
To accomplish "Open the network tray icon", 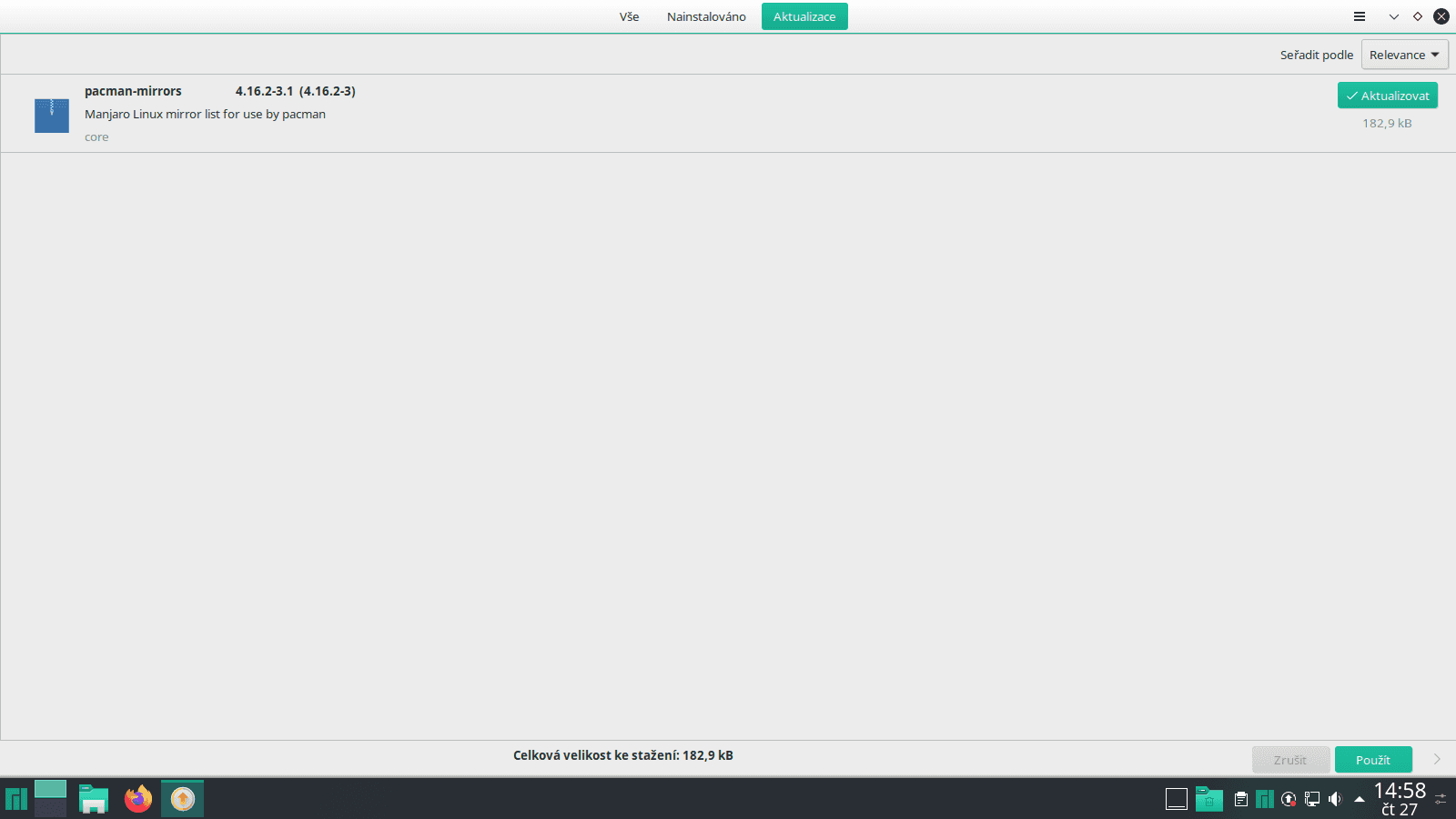I will (x=1312, y=799).
